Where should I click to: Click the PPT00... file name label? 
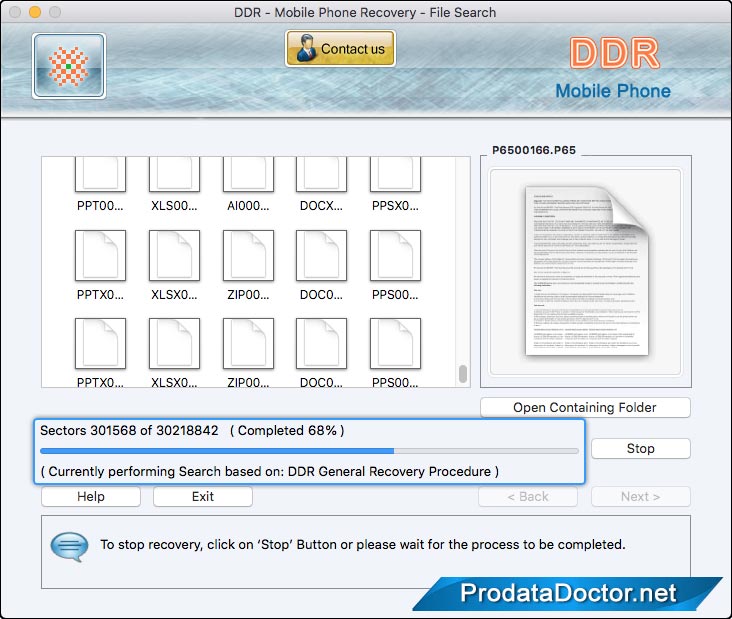click(x=100, y=206)
